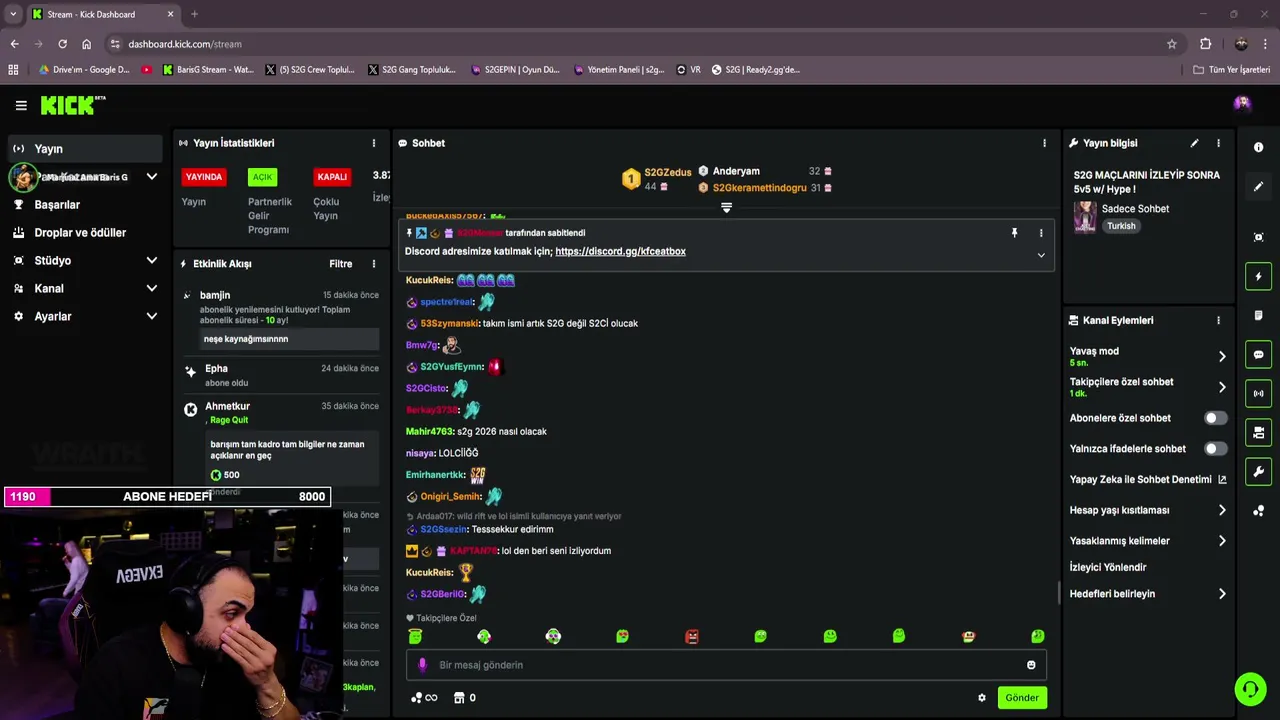Click the purple microphone icon in message box
The height and width of the screenshot is (720, 1280).
(x=422, y=665)
